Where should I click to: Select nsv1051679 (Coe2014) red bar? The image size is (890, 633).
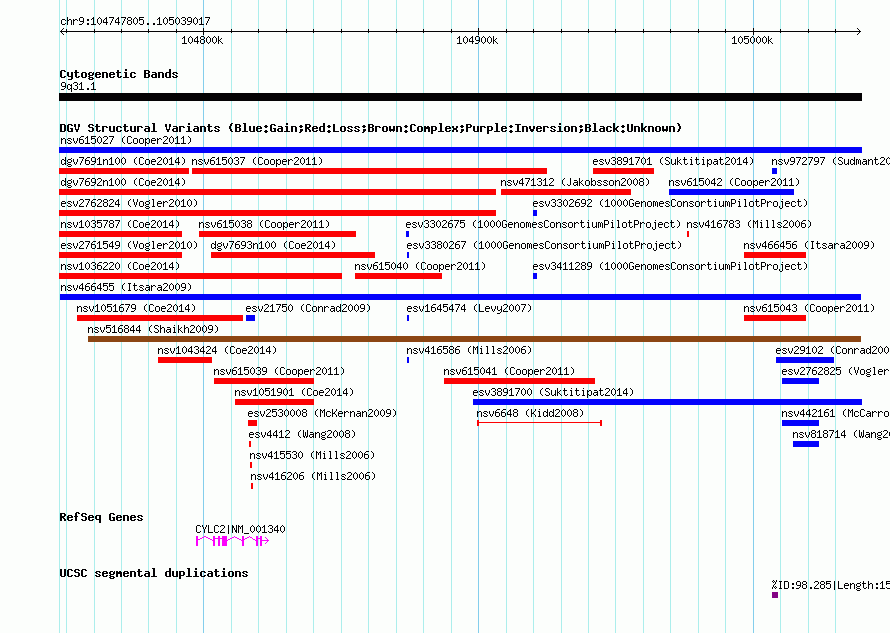[x=160, y=318]
